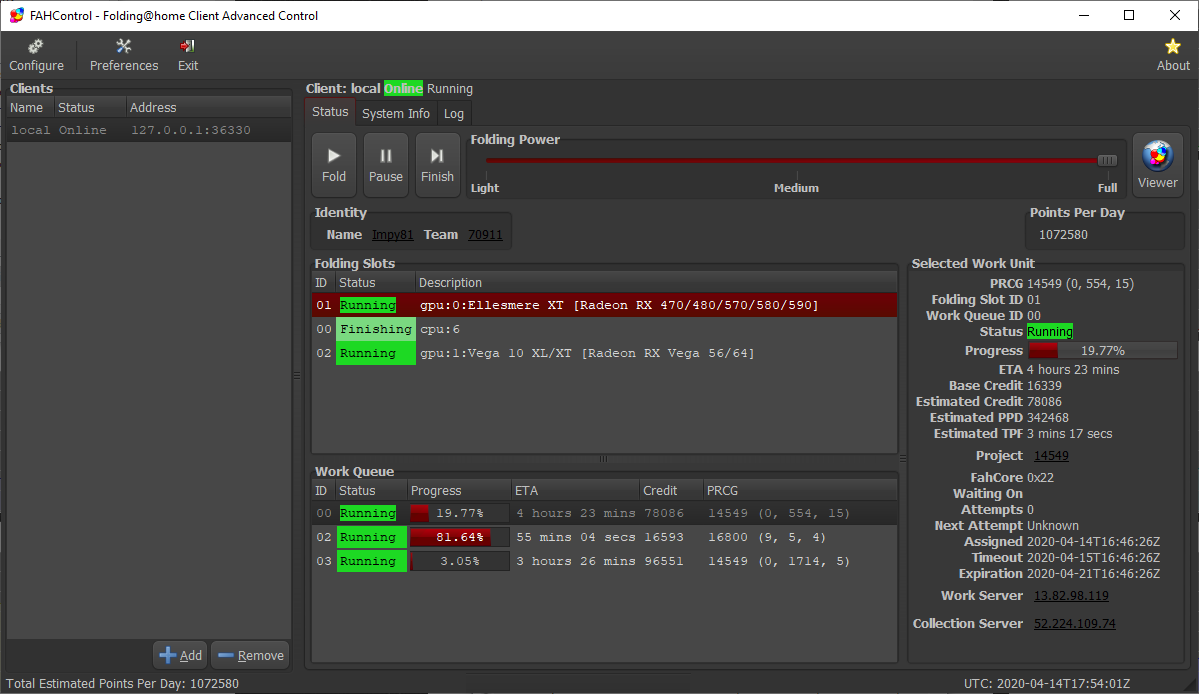1199x694 pixels.
Task: Click the Estimated PPD value 342468
Action: [x=1048, y=417]
